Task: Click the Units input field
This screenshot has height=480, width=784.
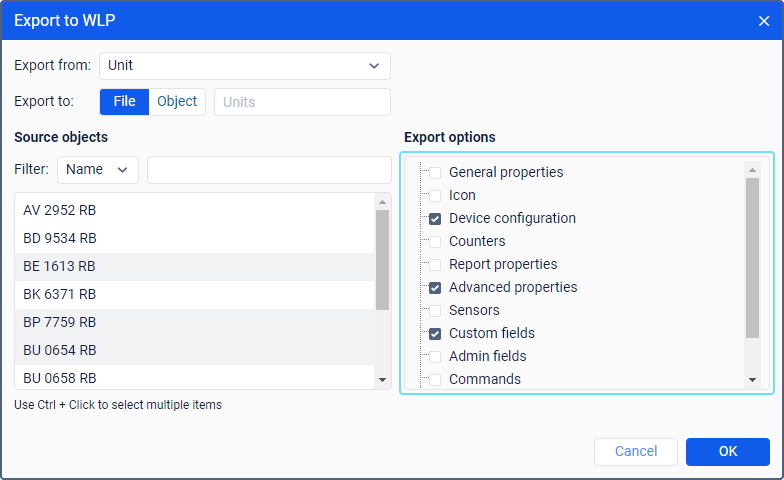Action: tap(301, 102)
